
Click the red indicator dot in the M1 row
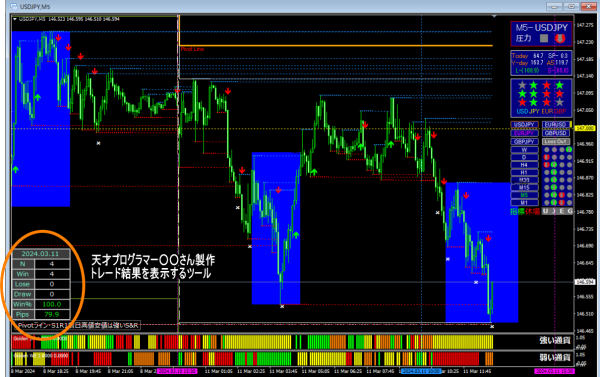pyautogui.click(x=562, y=202)
